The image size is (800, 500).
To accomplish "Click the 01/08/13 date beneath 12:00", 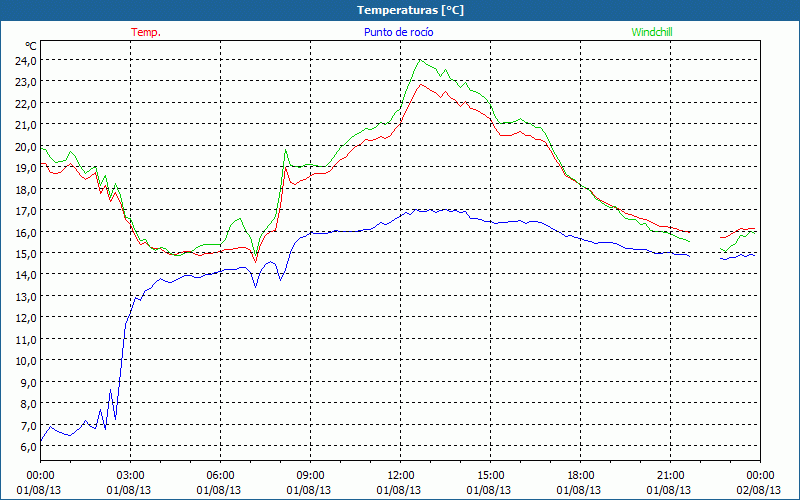I will click(x=399, y=490).
